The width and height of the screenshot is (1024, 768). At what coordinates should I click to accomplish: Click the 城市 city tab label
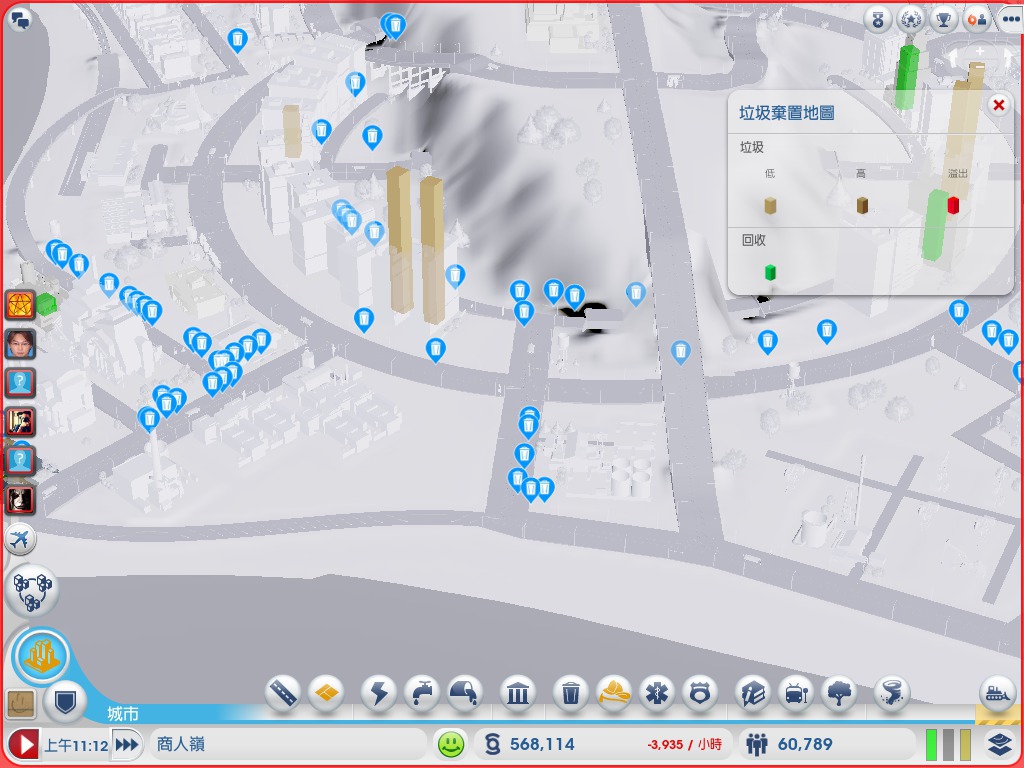click(123, 714)
